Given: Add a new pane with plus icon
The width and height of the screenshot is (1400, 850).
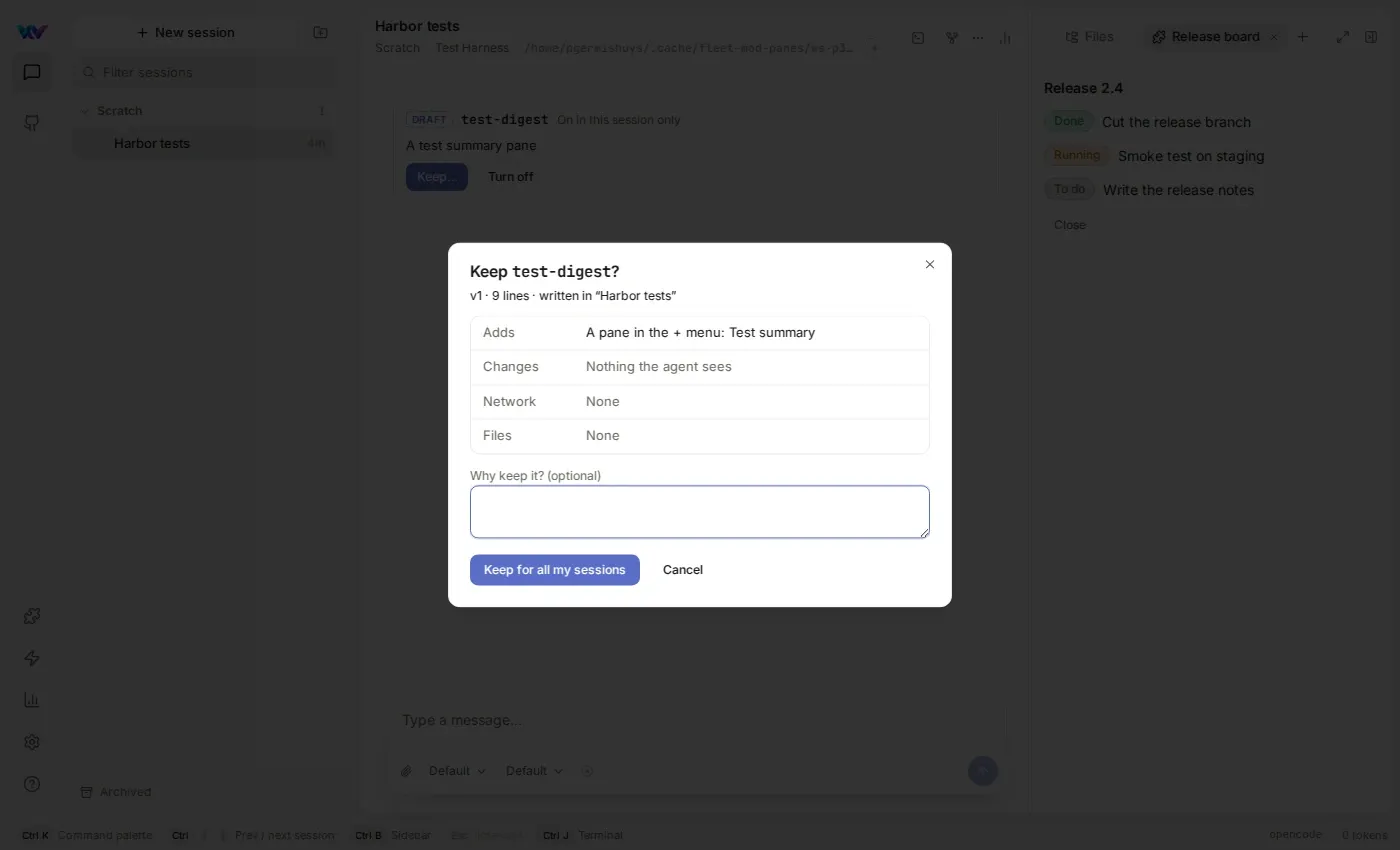Looking at the screenshot, I should tap(1302, 37).
